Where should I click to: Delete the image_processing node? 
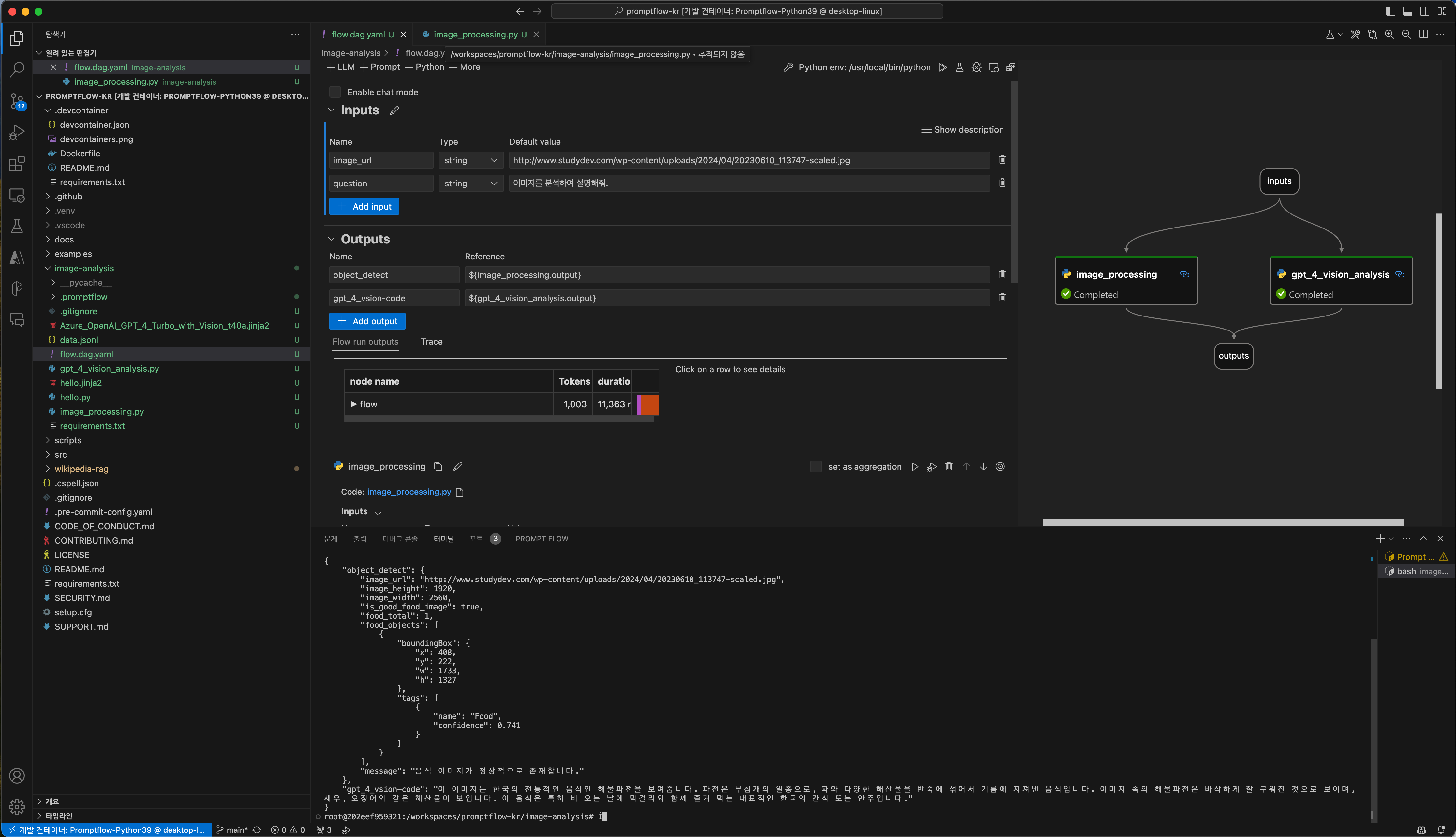(x=949, y=467)
